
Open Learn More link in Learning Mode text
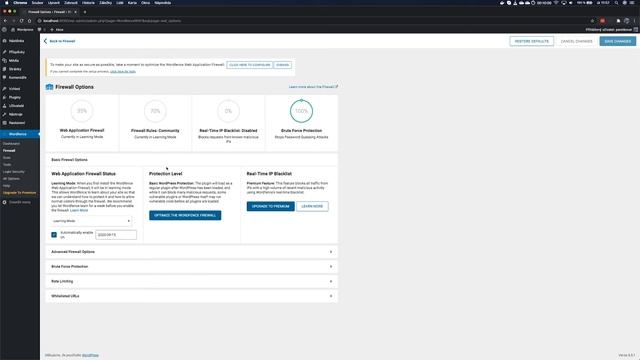[79, 210]
